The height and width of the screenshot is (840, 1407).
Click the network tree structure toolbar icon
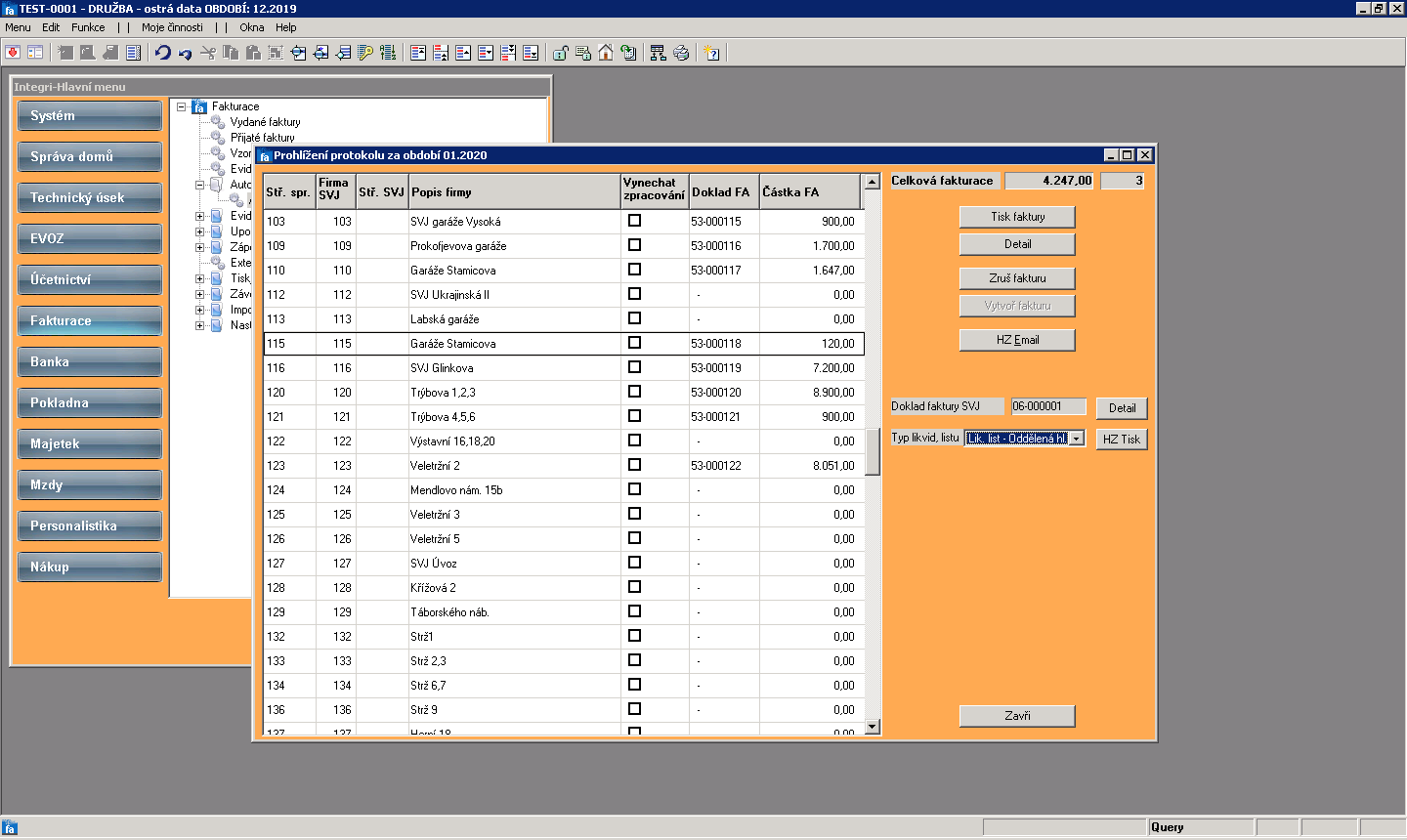(x=658, y=53)
